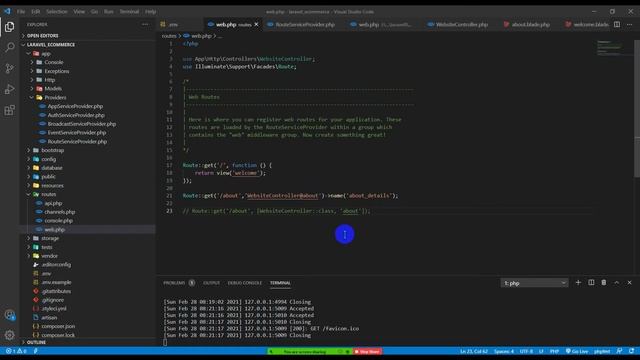Viewport: 640px width, 360px height.
Task: Open composer.json file
Action: [58, 326]
